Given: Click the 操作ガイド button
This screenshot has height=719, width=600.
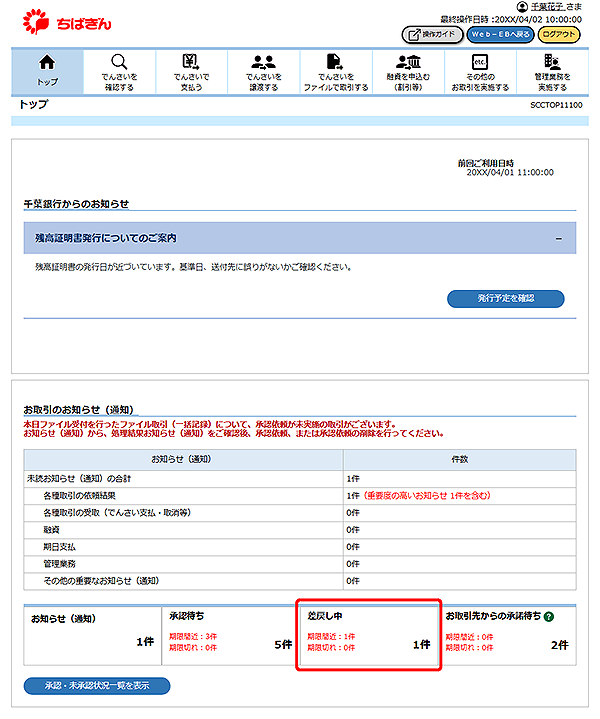Looking at the screenshot, I should [432, 34].
